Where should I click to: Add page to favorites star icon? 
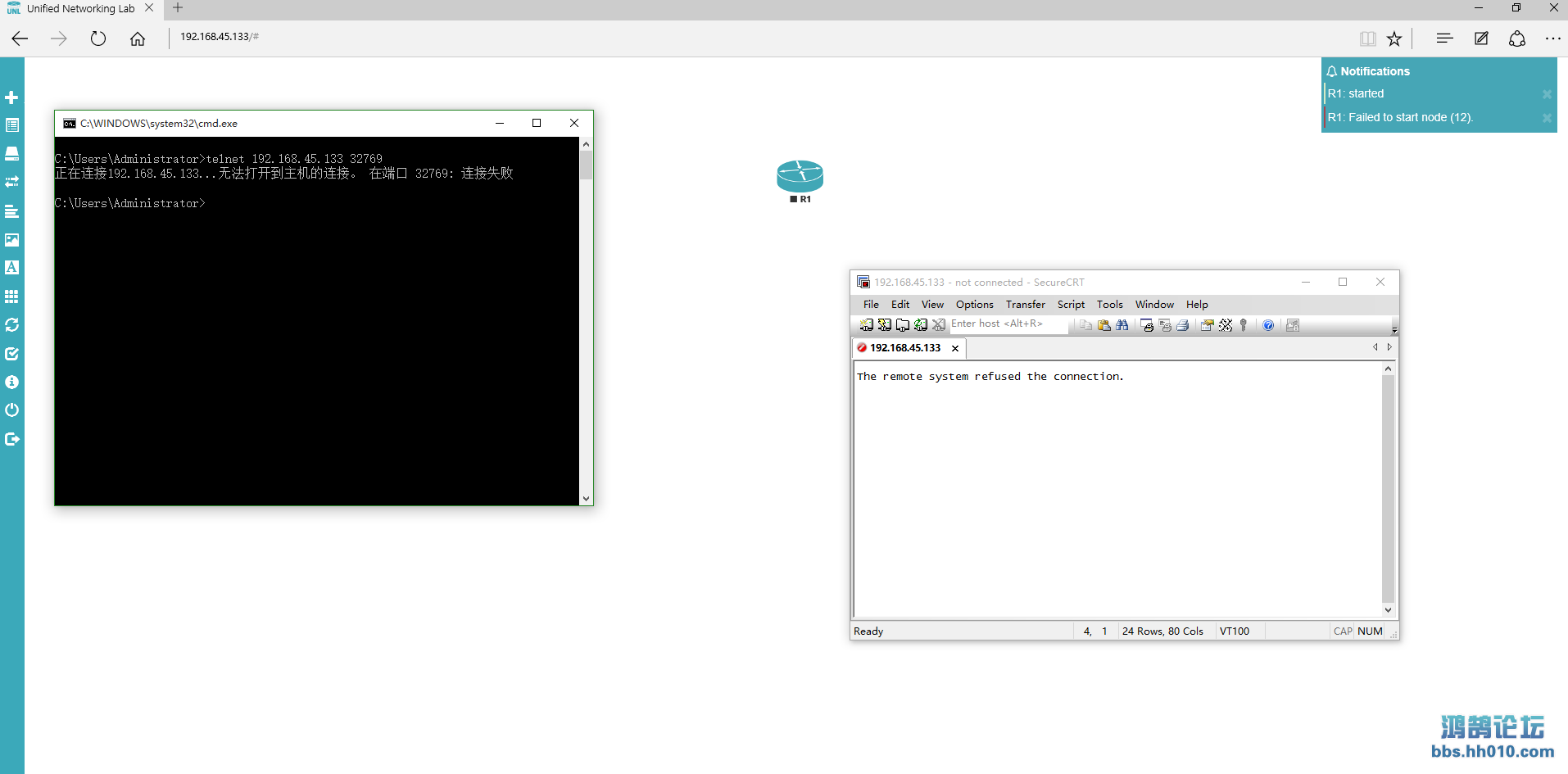click(x=1394, y=38)
